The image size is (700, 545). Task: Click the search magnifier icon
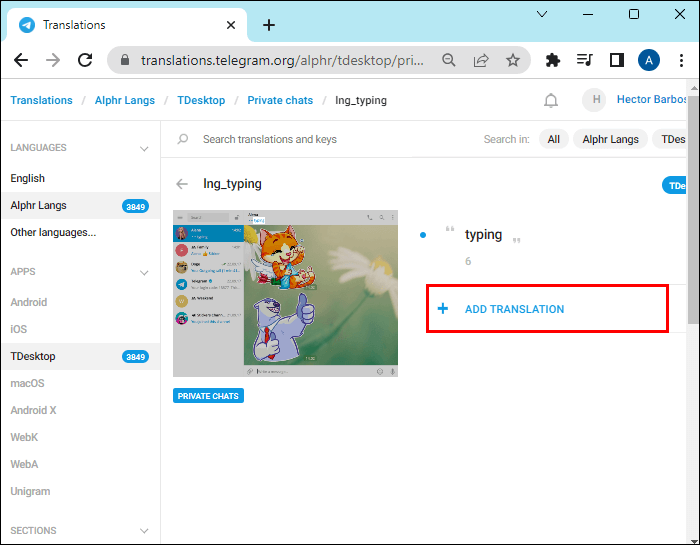click(183, 139)
